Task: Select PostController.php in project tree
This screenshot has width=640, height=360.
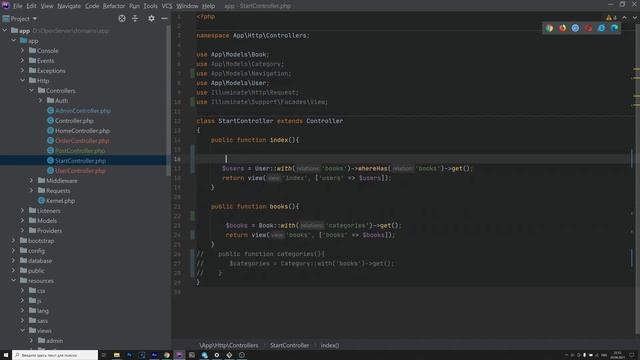Action: [x=80, y=151]
